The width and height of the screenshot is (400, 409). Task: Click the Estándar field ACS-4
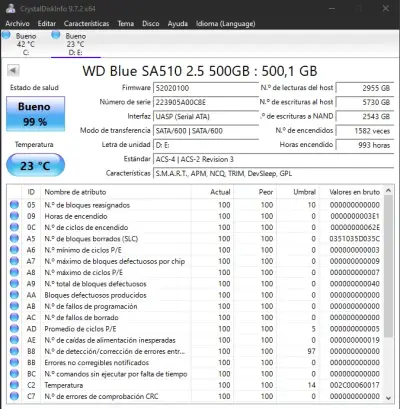click(273, 159)
